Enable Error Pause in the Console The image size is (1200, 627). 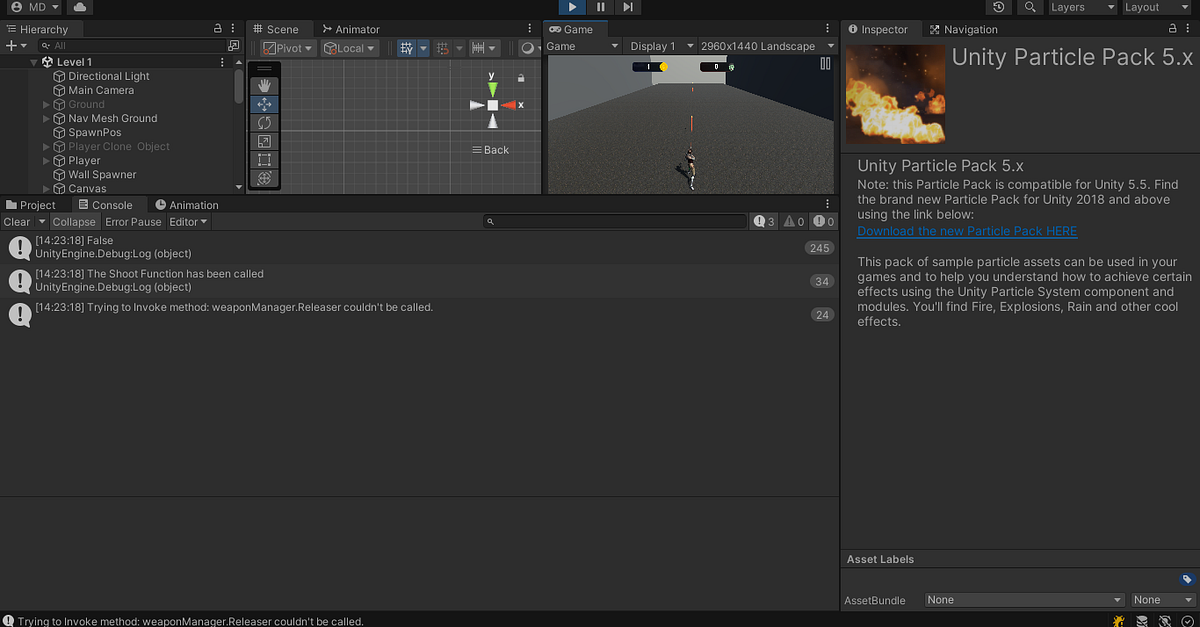point(133,221)
